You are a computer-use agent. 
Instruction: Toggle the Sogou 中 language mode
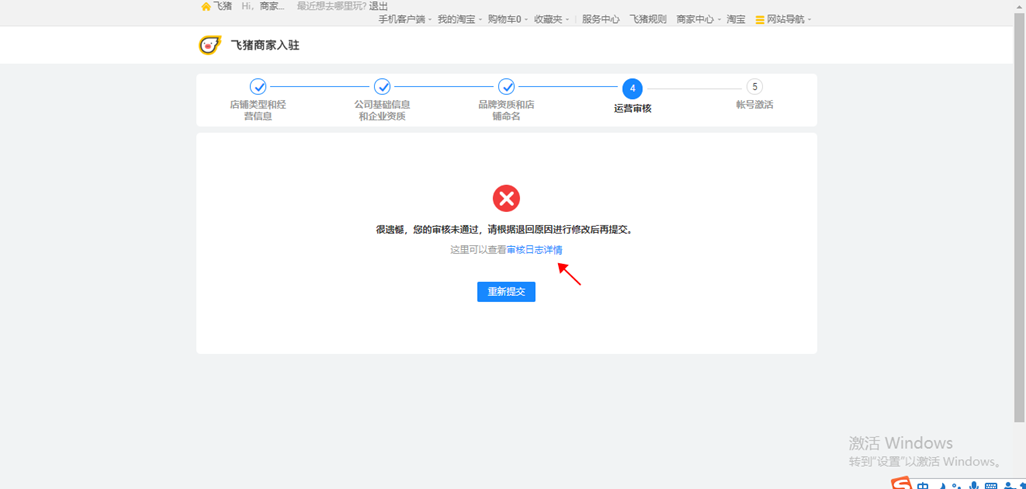click(923, 485)
